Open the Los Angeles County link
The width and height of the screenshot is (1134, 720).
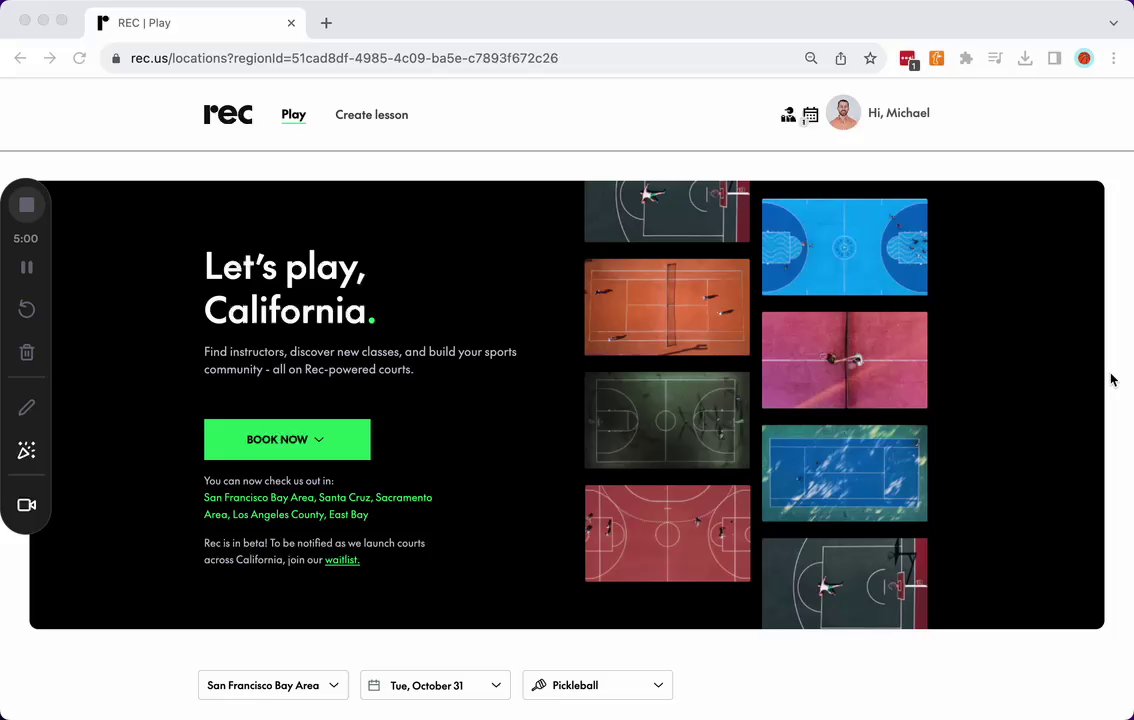[x=278, y=515]
